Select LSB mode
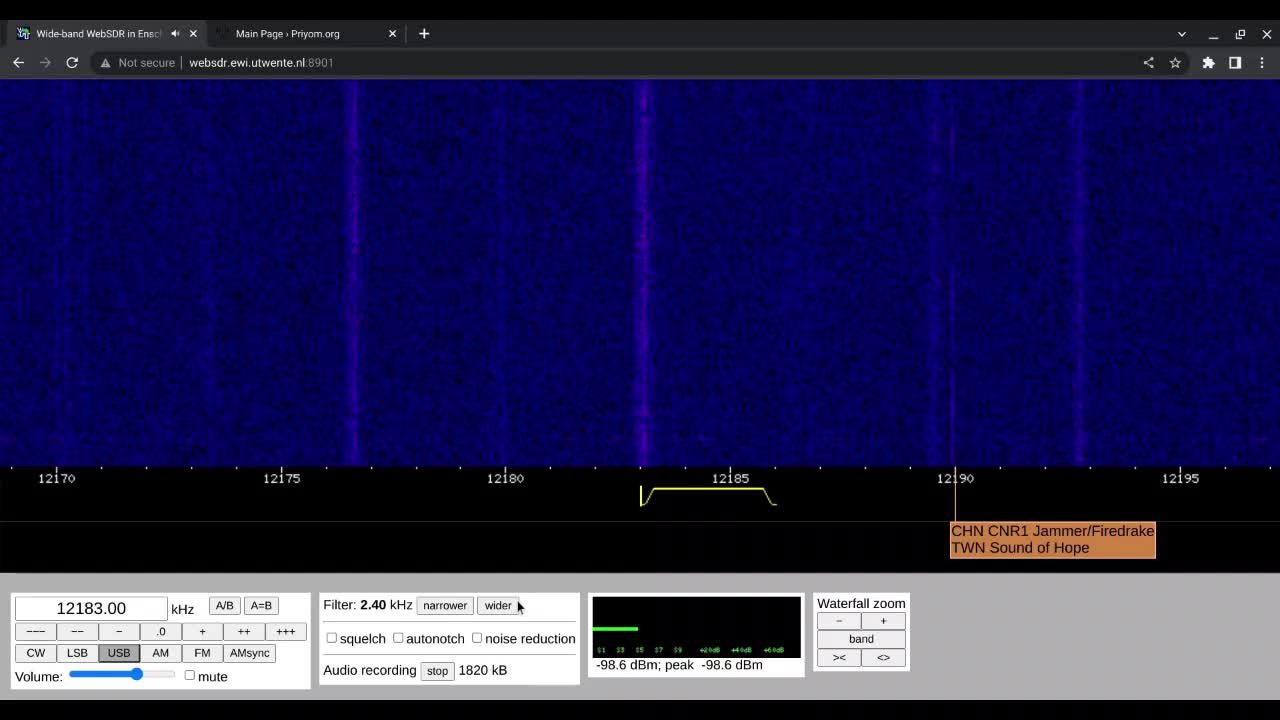 click(77, 653)
